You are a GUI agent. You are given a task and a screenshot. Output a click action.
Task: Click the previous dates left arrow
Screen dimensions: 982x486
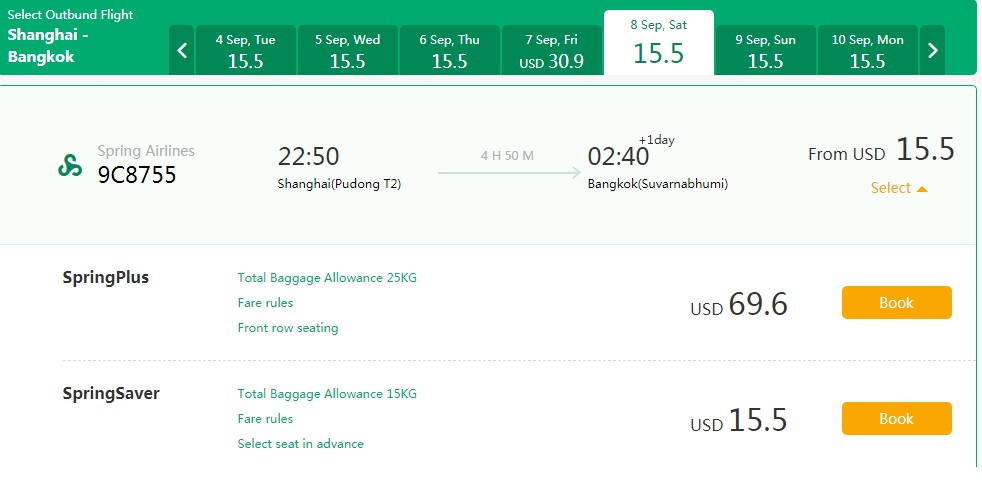(x=182, y=50)
